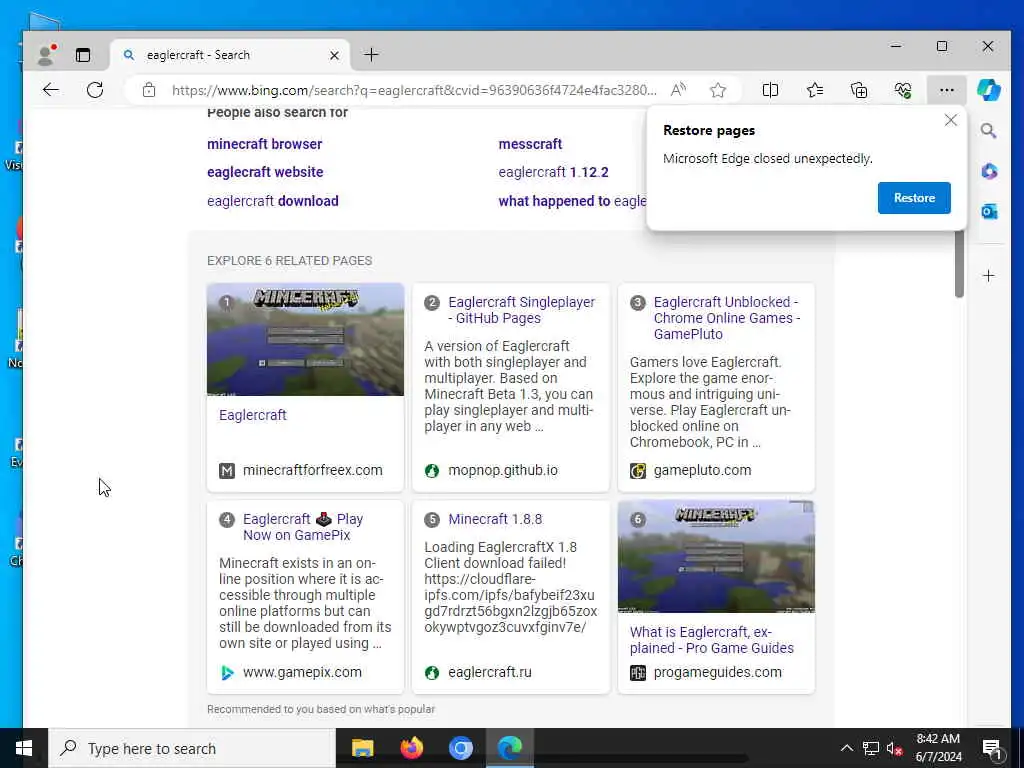Open Browser essentials heart icon

pos(903,90)
